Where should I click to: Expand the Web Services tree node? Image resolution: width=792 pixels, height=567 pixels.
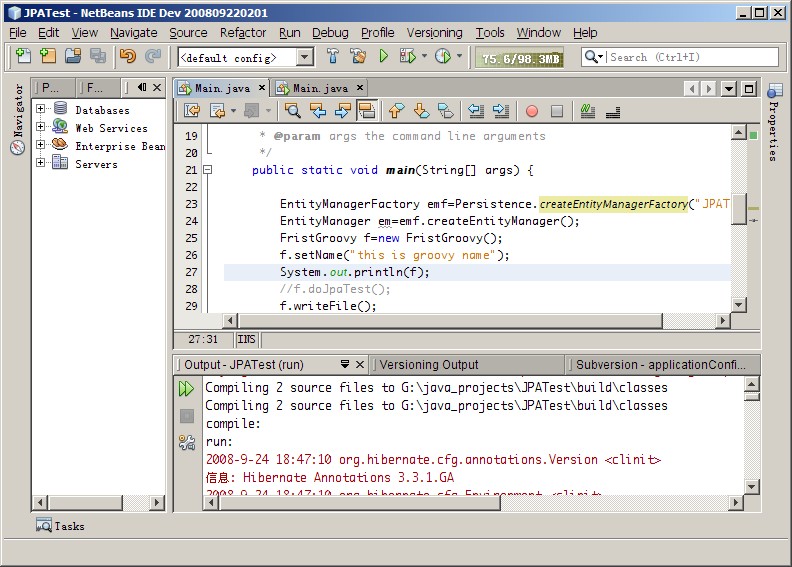point(40,127)
